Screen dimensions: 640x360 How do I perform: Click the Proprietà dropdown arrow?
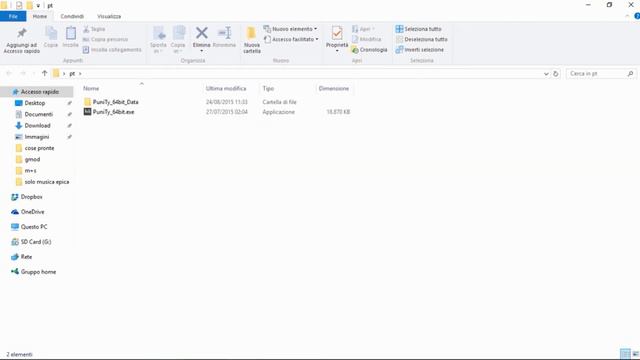pos(337,51)
